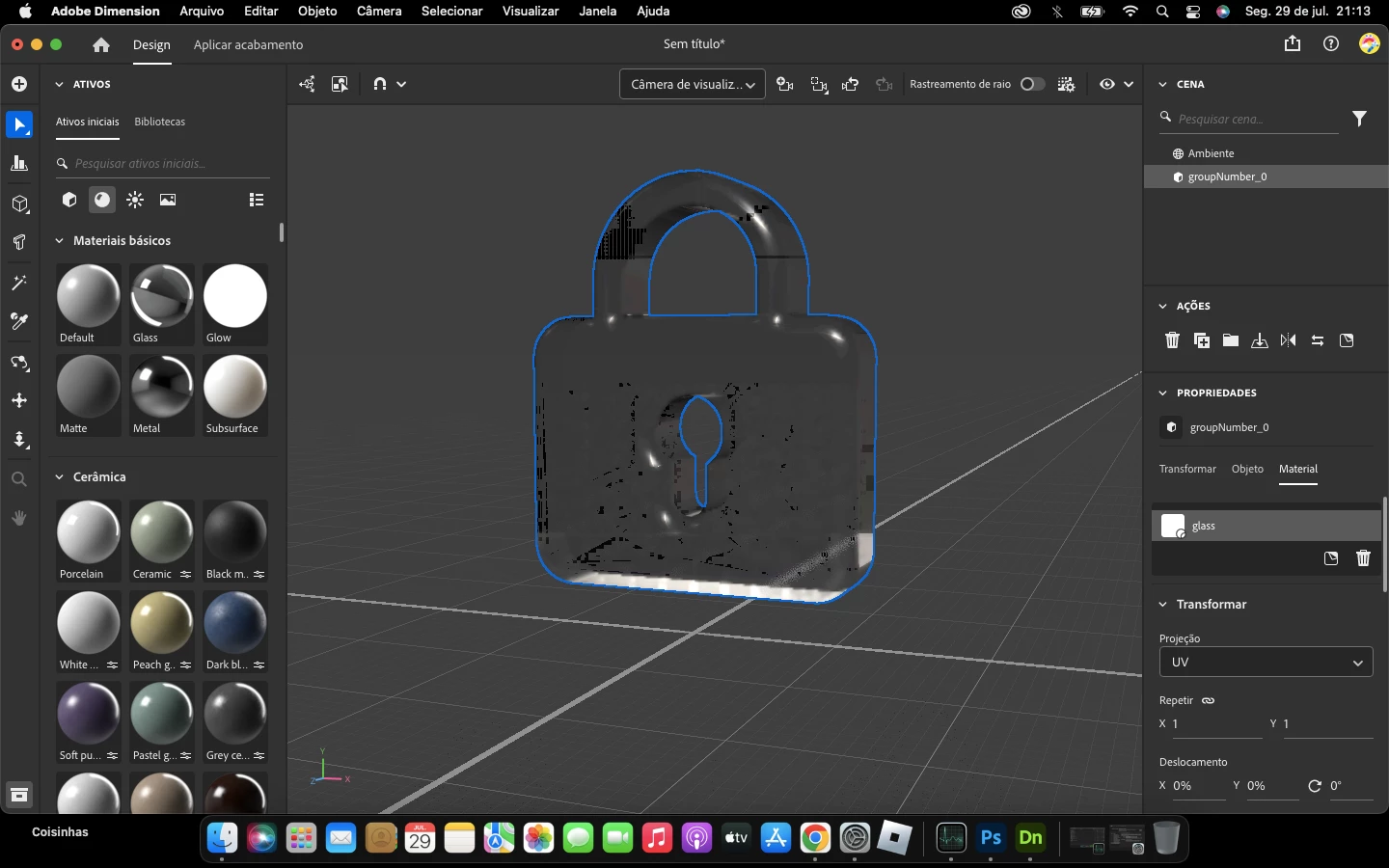Click the Drop to ground icon in Ações
Image resolution: width=1389 pixels, height=868 pixels.
coord(1260,340)
